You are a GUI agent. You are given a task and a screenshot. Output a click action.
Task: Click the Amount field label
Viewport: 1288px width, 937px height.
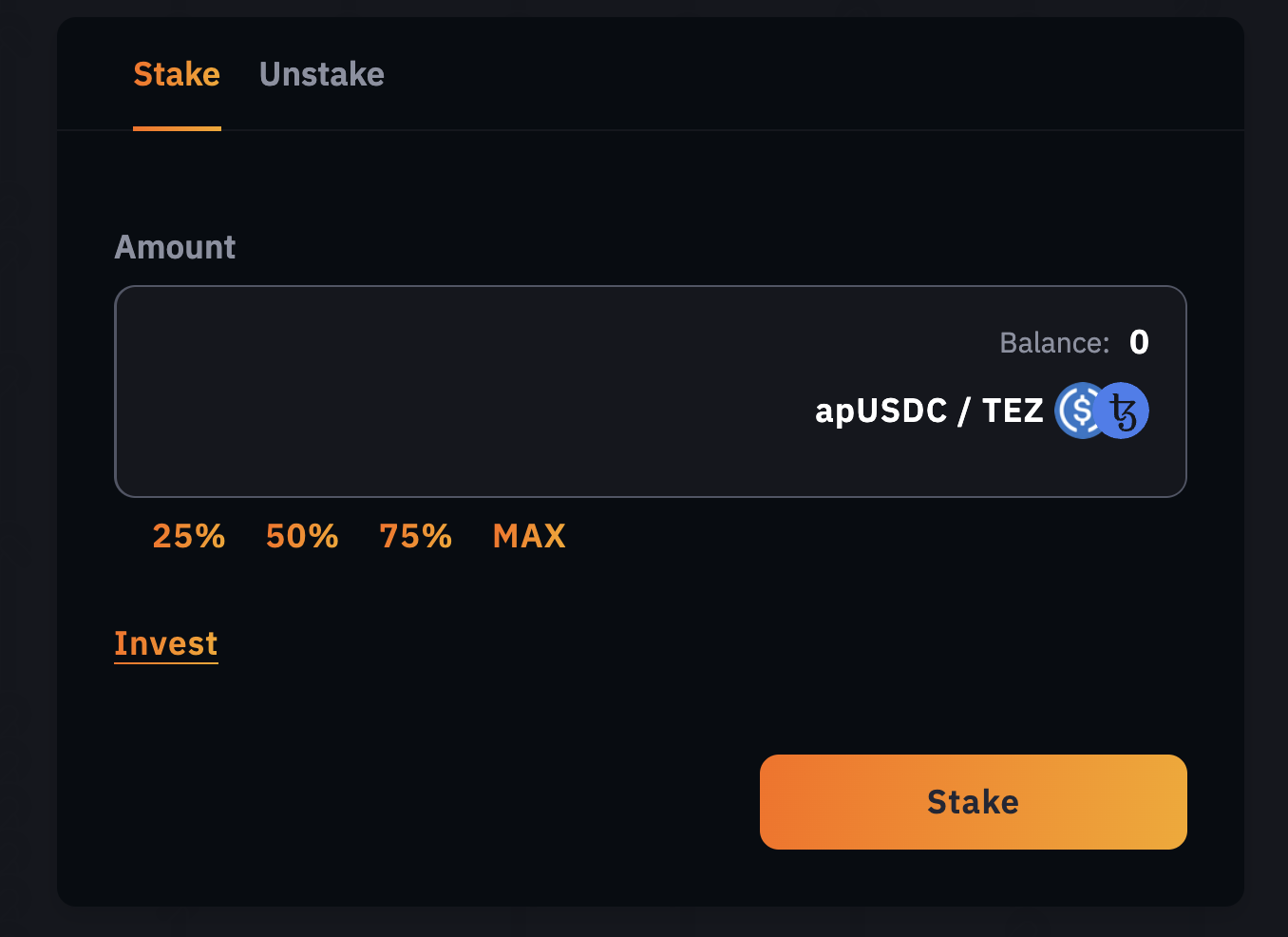[x=175, y=247]
